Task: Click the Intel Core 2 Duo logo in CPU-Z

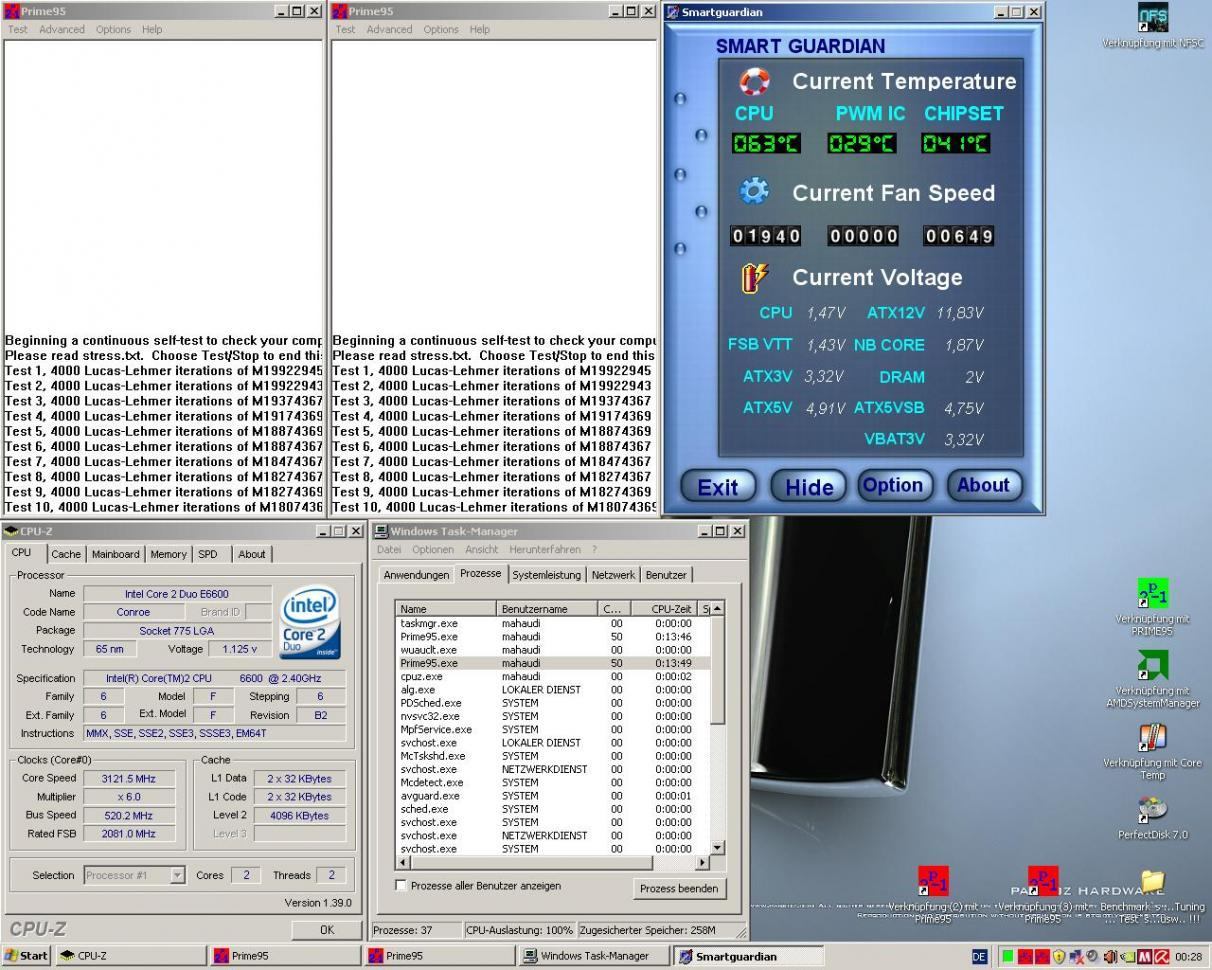Action: point(309,623)
